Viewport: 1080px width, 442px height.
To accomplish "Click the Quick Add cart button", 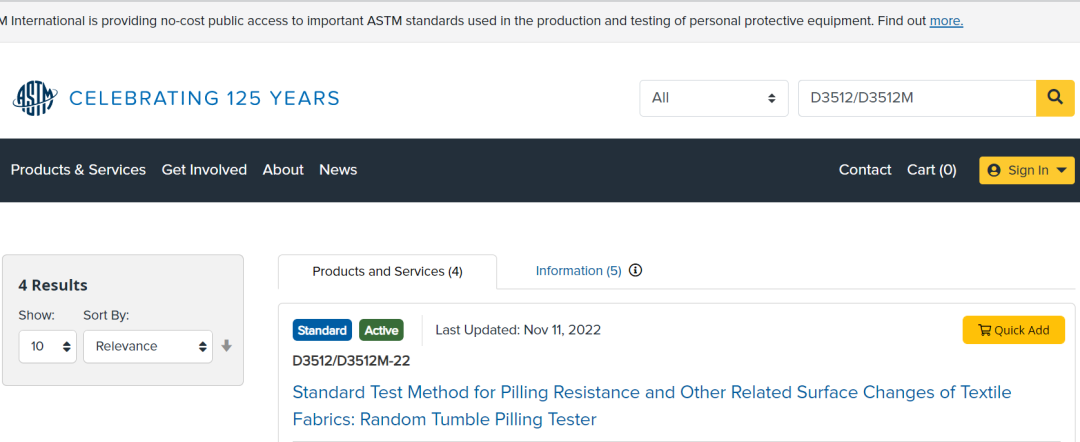I will [1013, 330].
